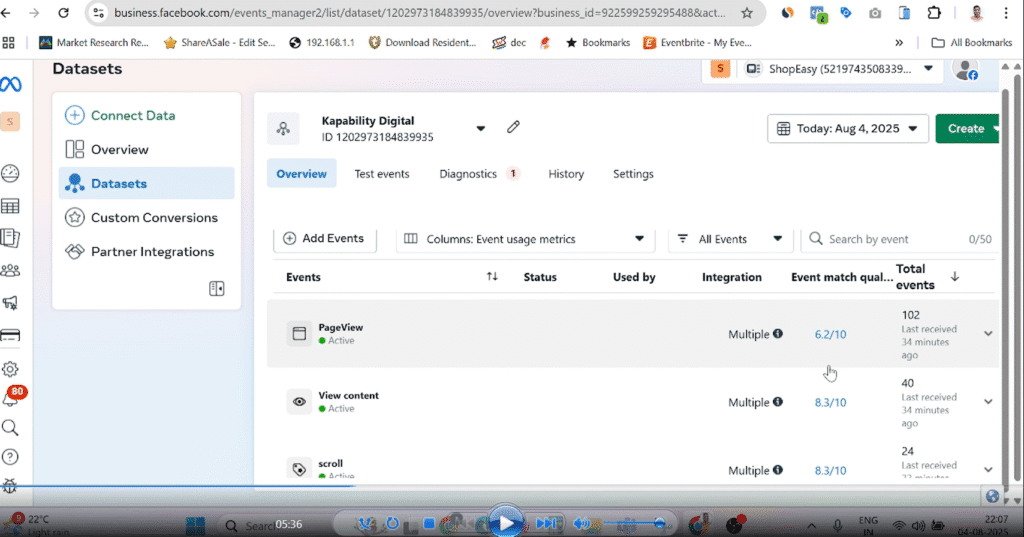Open the dataset name dropdown arrow
Image resolution: width=1024 pixels, height=537 pixels.
[481, 128]
